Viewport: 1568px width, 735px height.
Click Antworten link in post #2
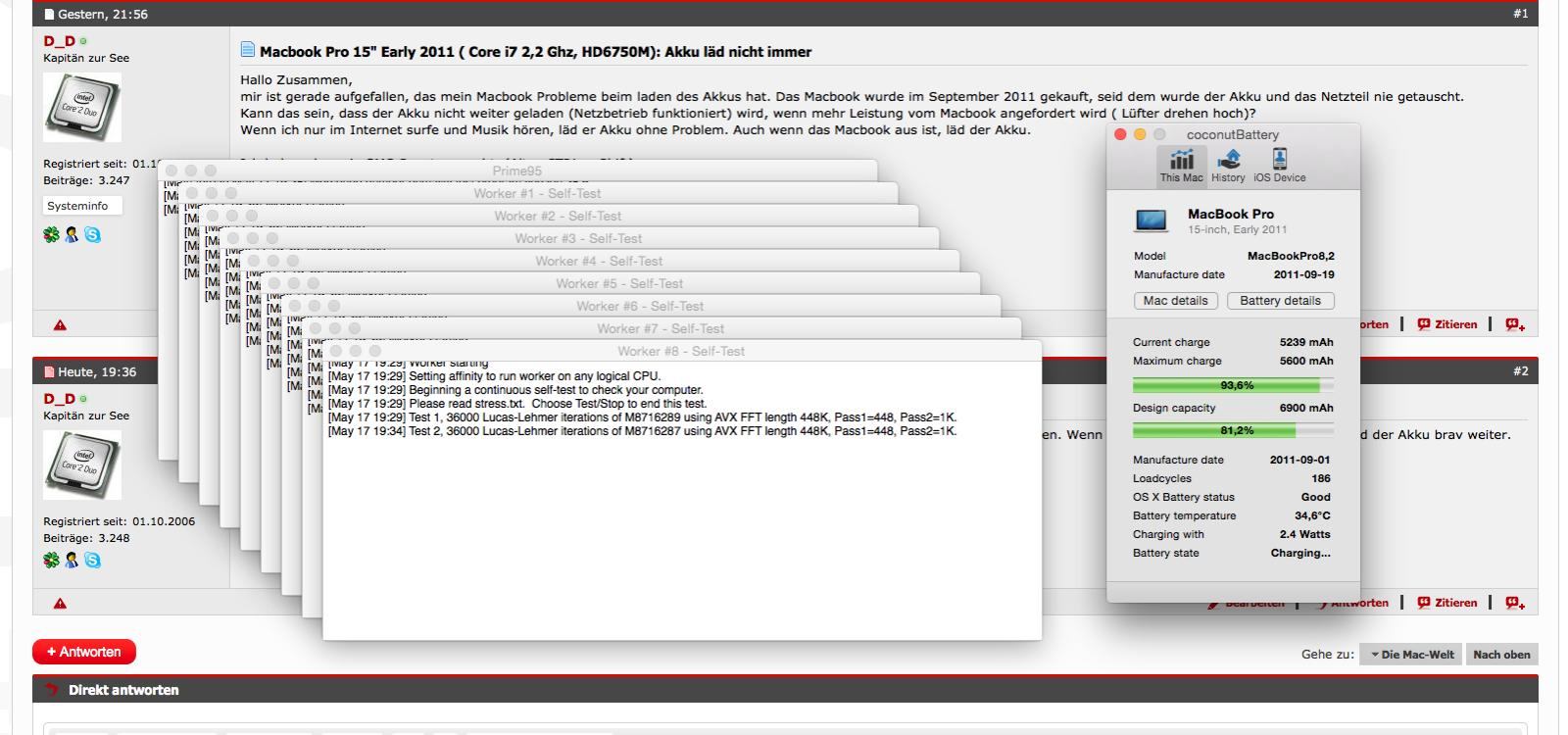click(x=1354, y=603)
